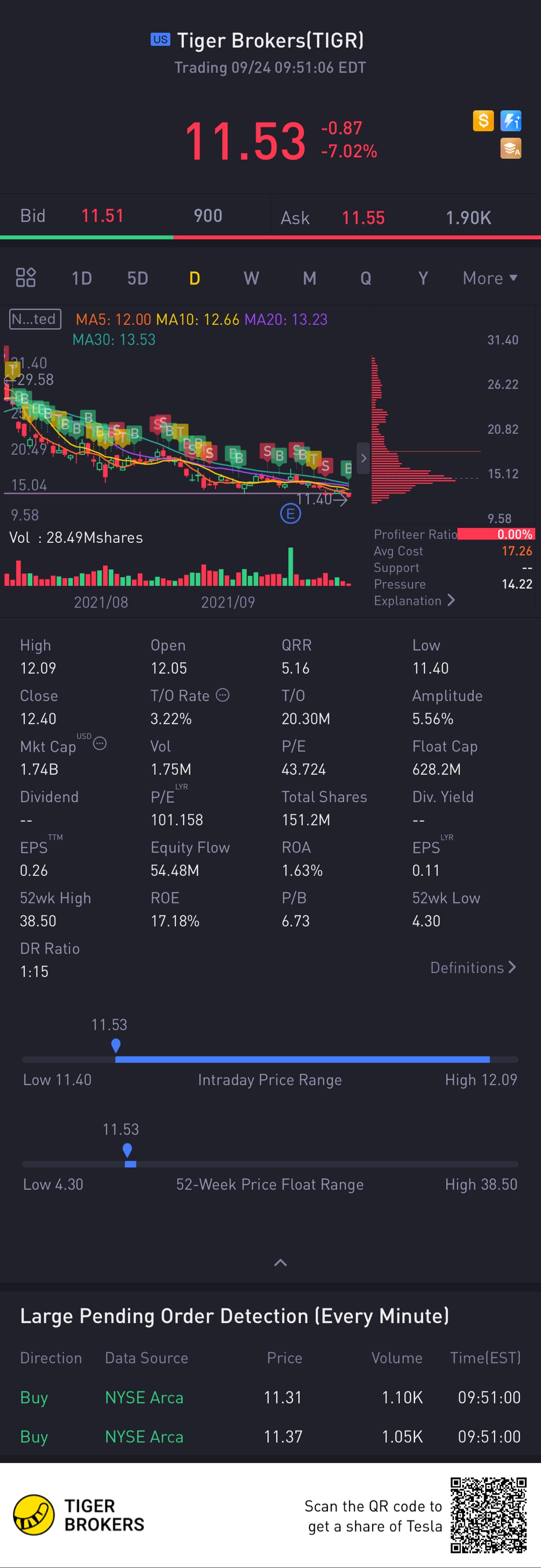Tap the QRR value 5.16

point(295,668)
